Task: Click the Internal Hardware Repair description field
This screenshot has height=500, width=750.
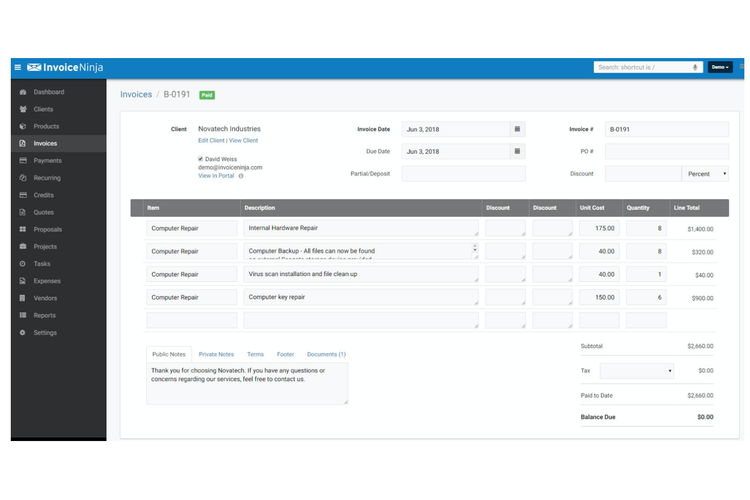Action: pyautogui.click(x=361, y=228)
